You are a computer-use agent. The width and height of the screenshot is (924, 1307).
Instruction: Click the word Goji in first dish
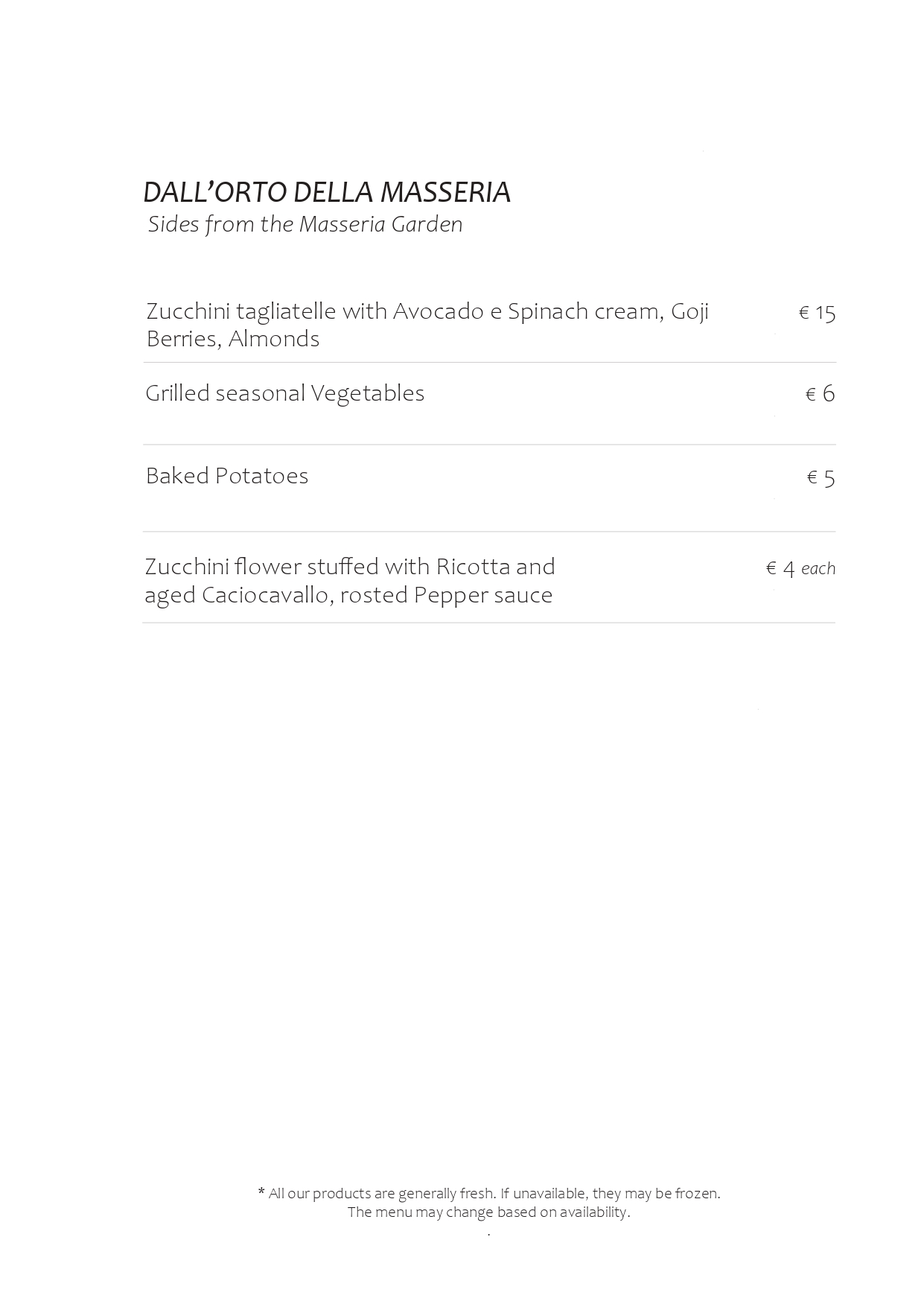[x=689, y=311]
